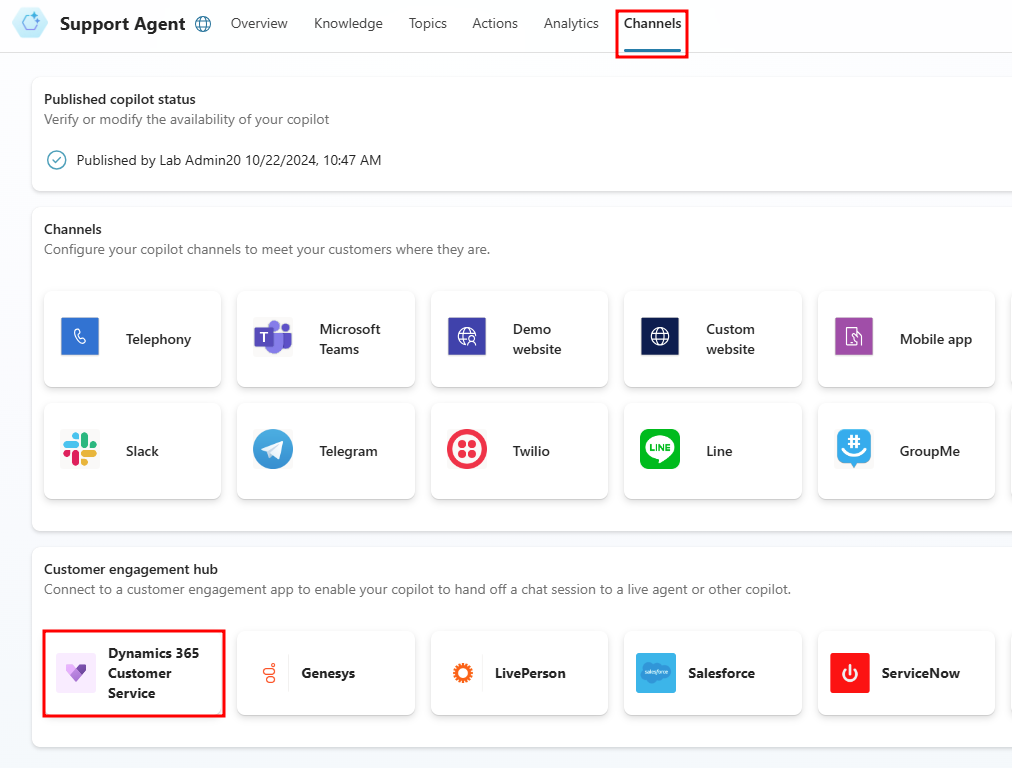The width and height of the screenshot is (1012, 768).
Task: Select the Salesforce label
Action: click(x=722, y=673)
